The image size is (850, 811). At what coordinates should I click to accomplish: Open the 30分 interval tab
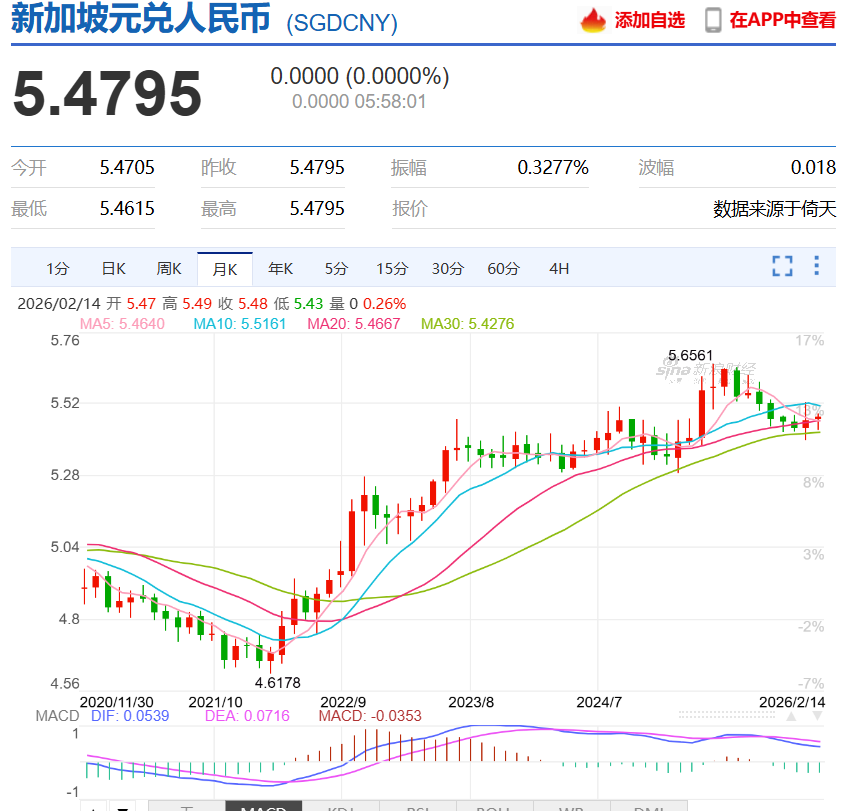[x=448, y=268]
